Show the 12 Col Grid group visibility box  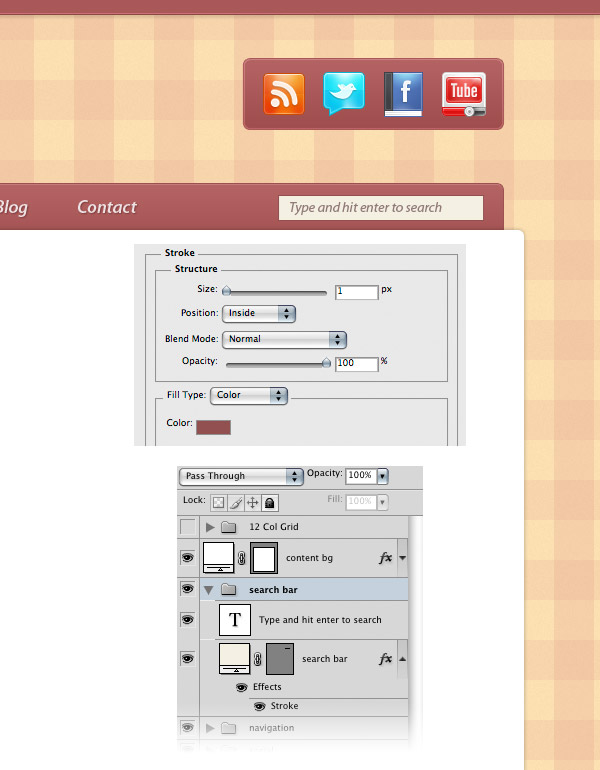[x=188, y=527]
